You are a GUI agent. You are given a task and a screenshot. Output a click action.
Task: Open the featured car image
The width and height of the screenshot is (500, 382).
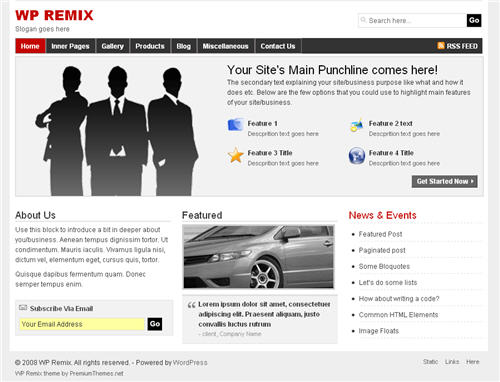(x=258, y=256)
